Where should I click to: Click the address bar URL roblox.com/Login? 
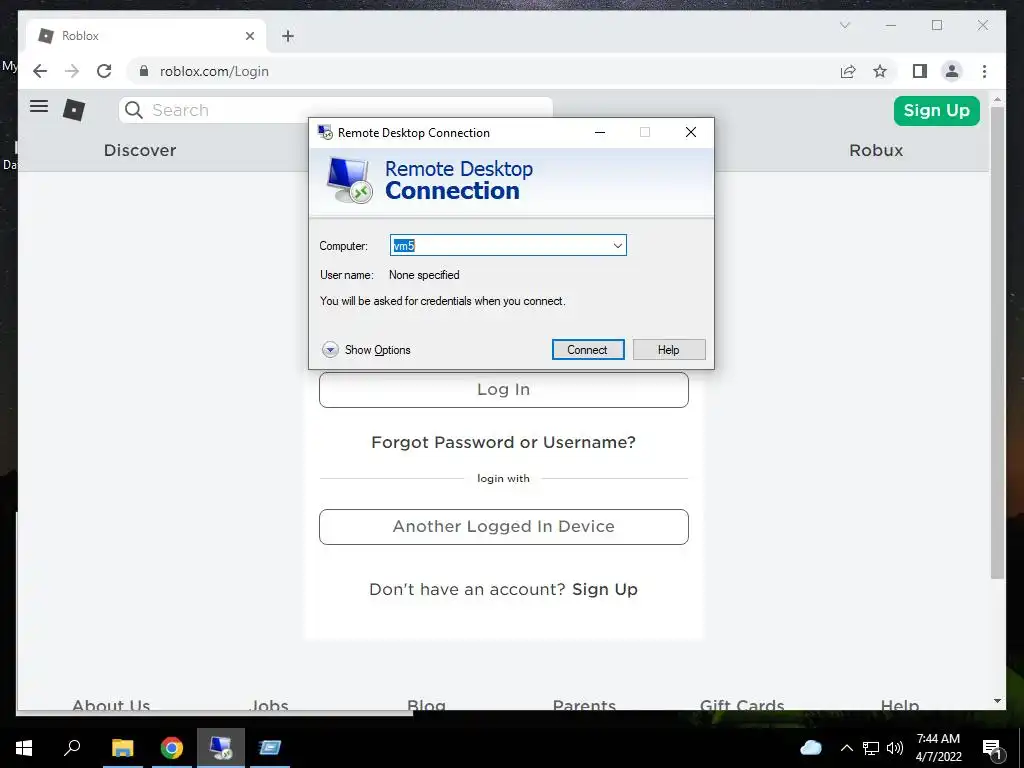214,71
